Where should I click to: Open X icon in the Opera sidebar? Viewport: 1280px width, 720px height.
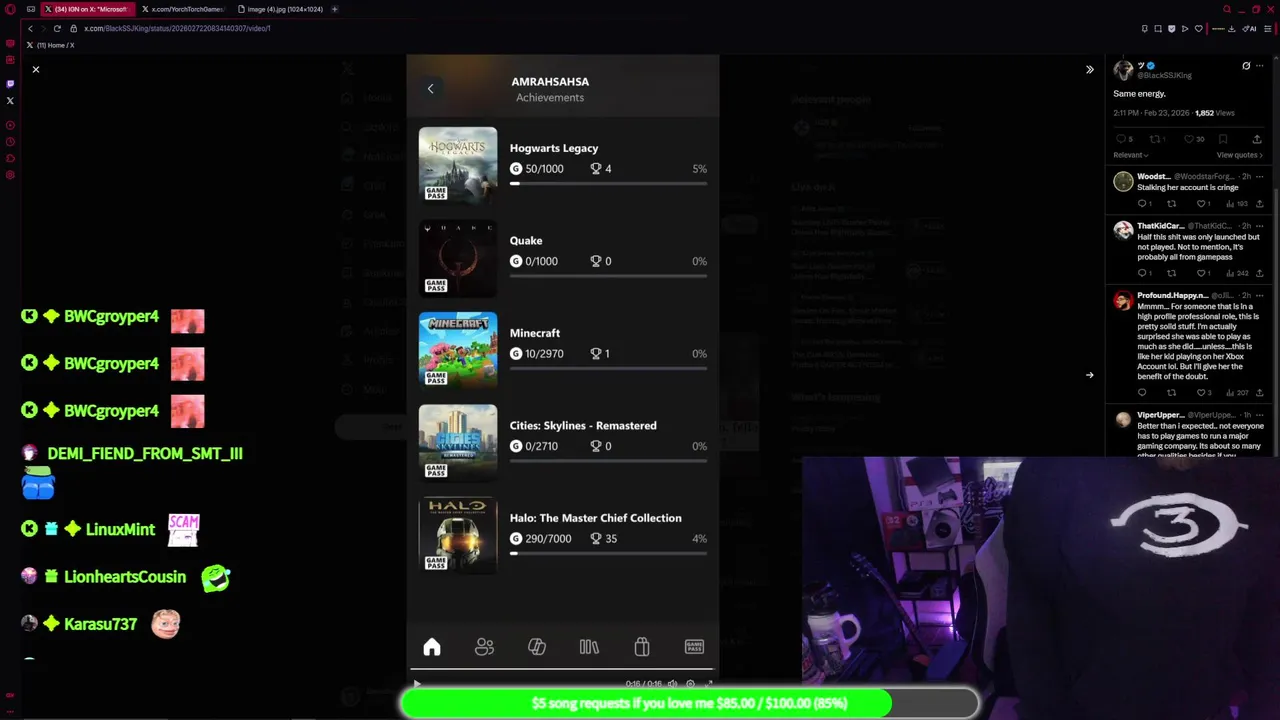10,101
